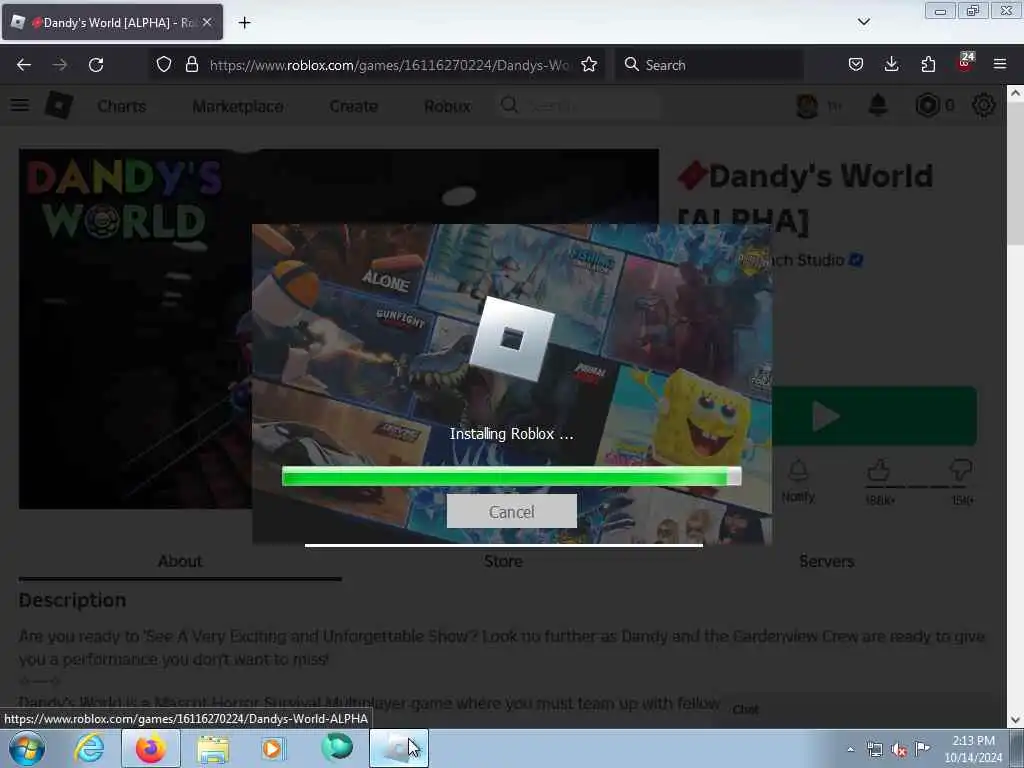Click the green Play button
This screenshot has height=768, width=1024.
(x=874, y=416)
